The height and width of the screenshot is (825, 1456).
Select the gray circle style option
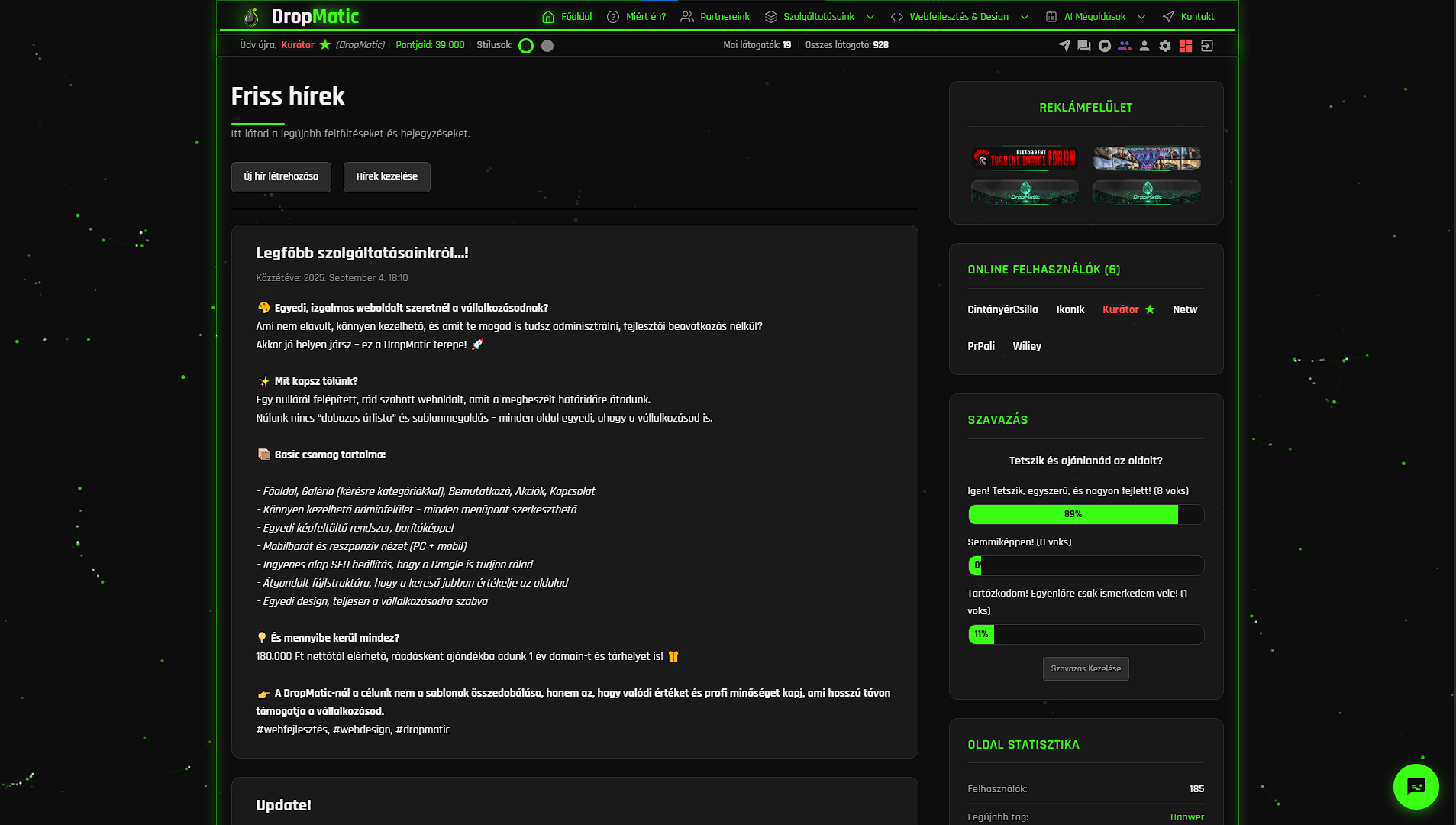547,46
